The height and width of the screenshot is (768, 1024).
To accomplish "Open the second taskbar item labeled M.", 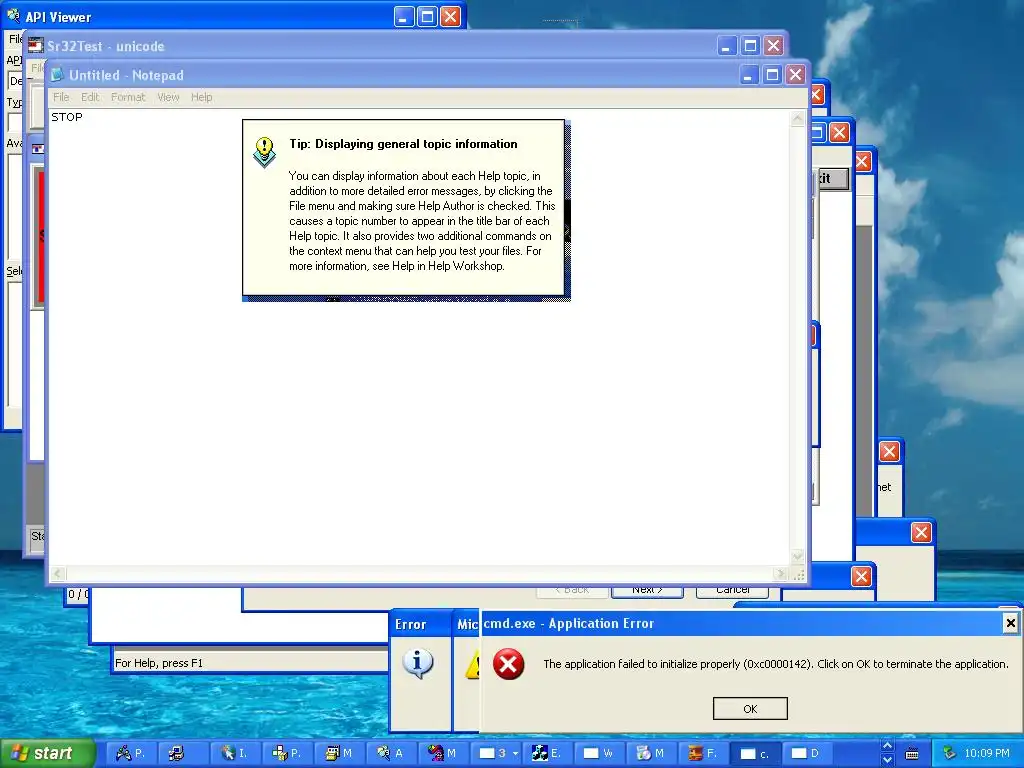I will point(443,754).
